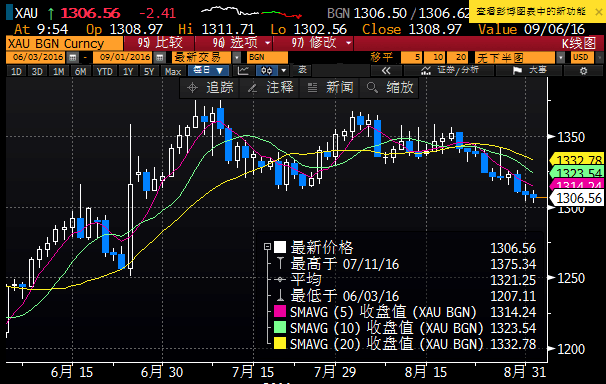The width and height of the screenshot is (606, 384).
Task: Click legend label SMAVG (20) 收盘值
Action: 386,344
